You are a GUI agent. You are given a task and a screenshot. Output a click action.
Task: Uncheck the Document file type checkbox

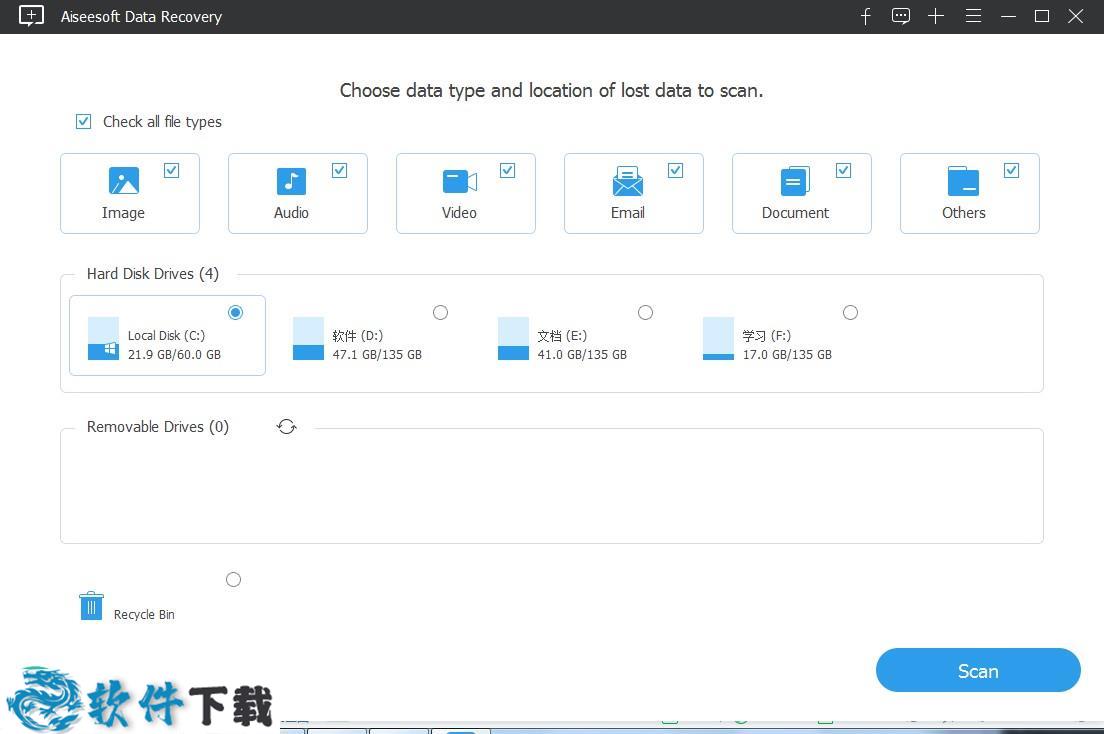coord(843,170)
